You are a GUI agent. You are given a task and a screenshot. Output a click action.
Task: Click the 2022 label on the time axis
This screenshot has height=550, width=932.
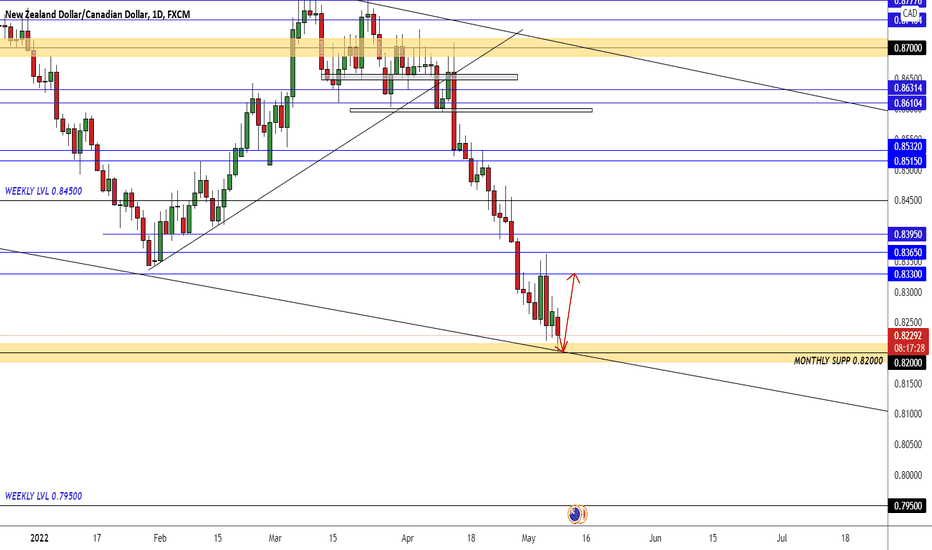[39, 539]
